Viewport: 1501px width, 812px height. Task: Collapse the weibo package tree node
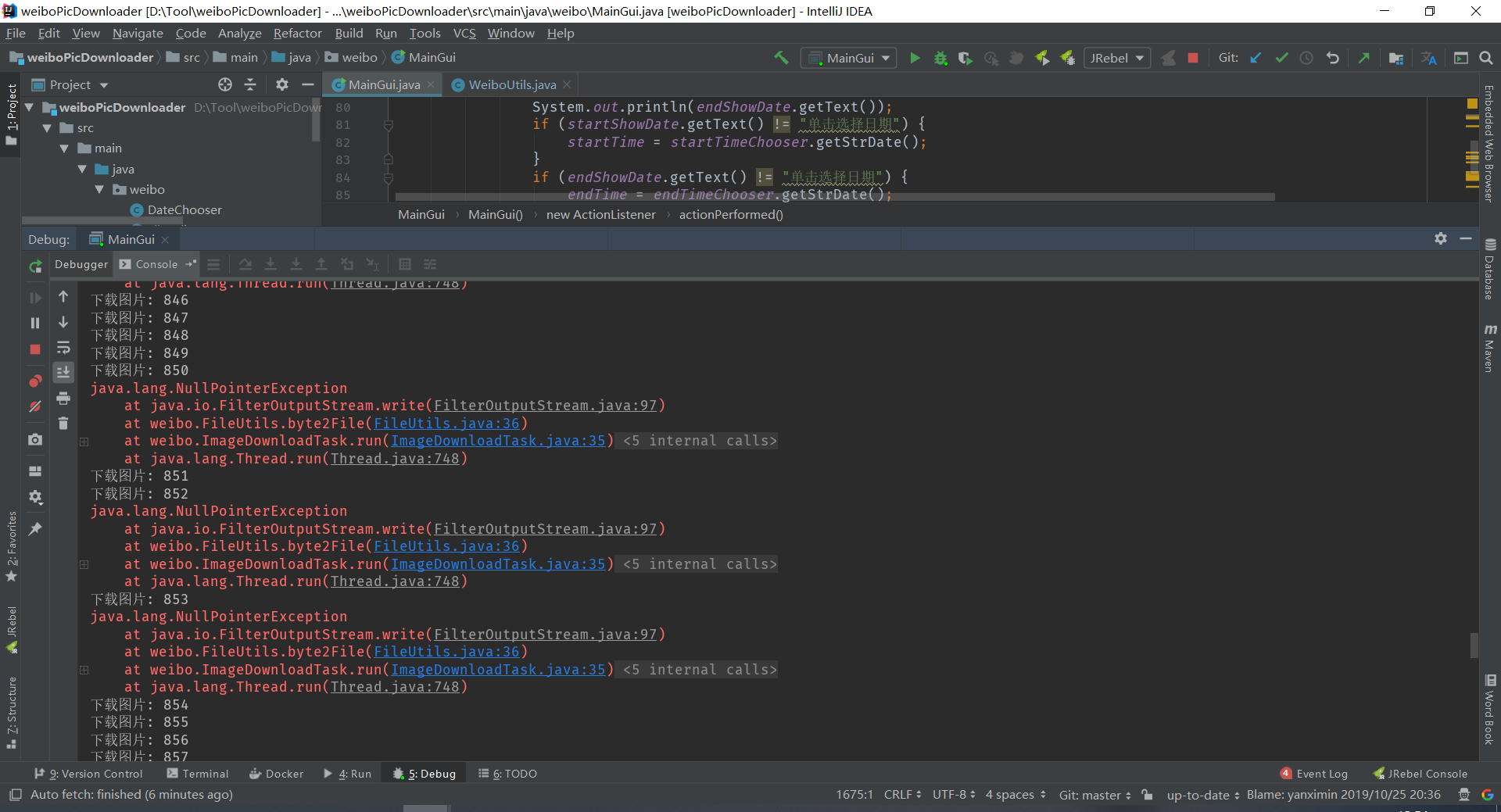pos(99,189)
